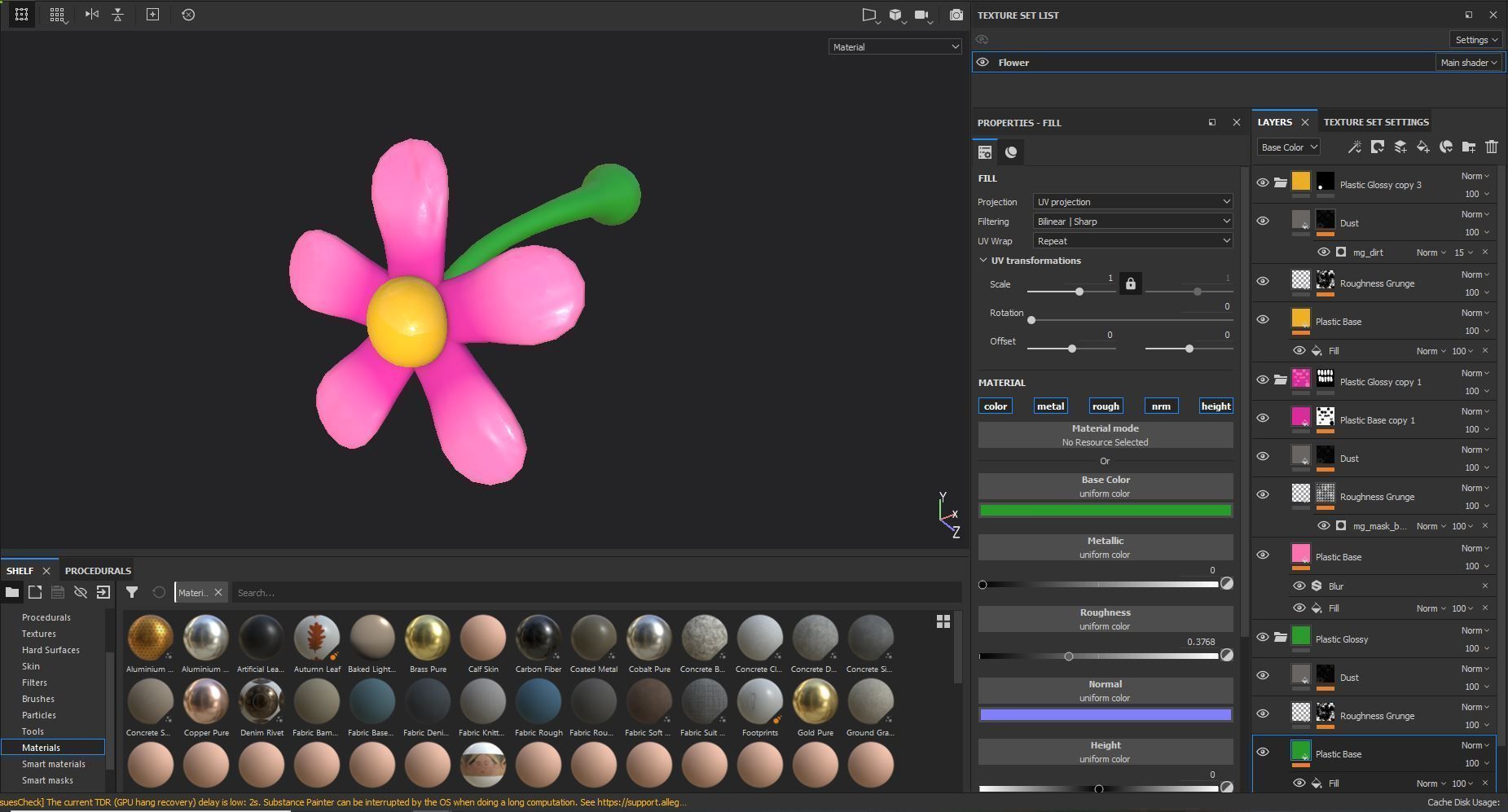Screen dimensions: 1508x812
Task: Collapse the UV transformations section
Action: click(983, 261)
